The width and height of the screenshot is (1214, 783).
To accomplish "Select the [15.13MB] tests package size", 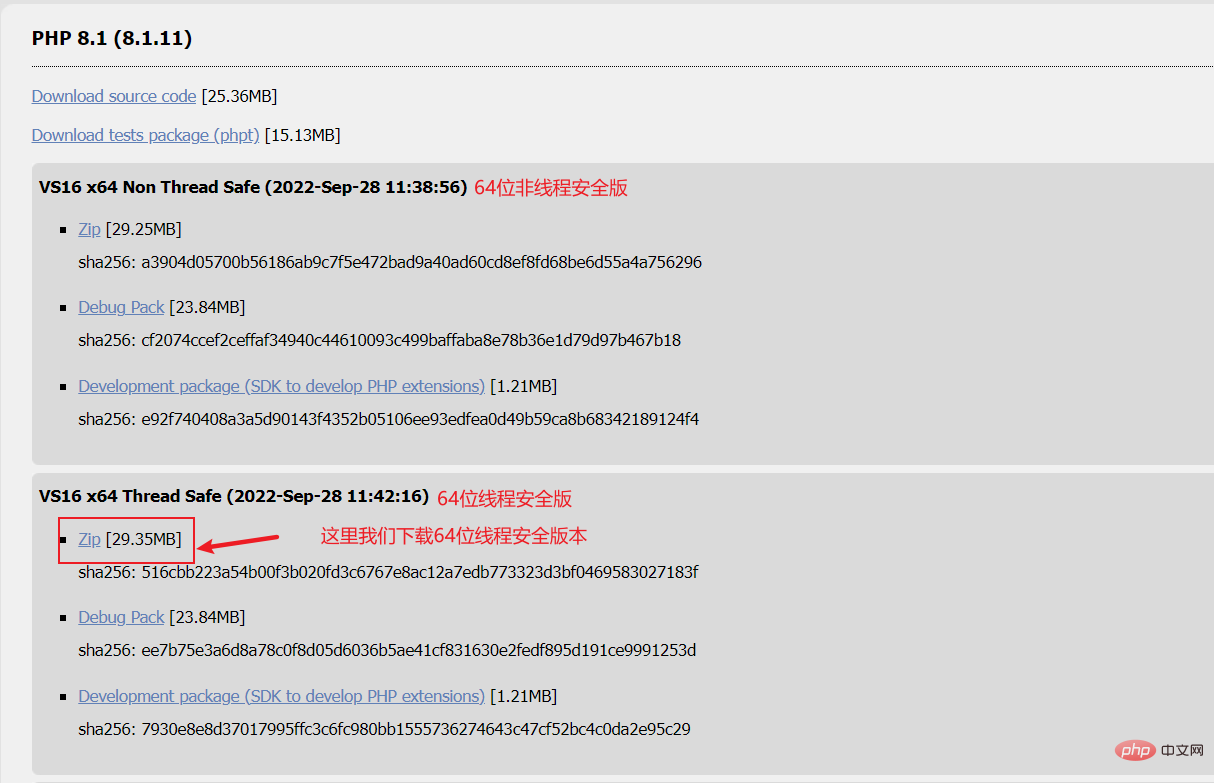I will (302, 135).
